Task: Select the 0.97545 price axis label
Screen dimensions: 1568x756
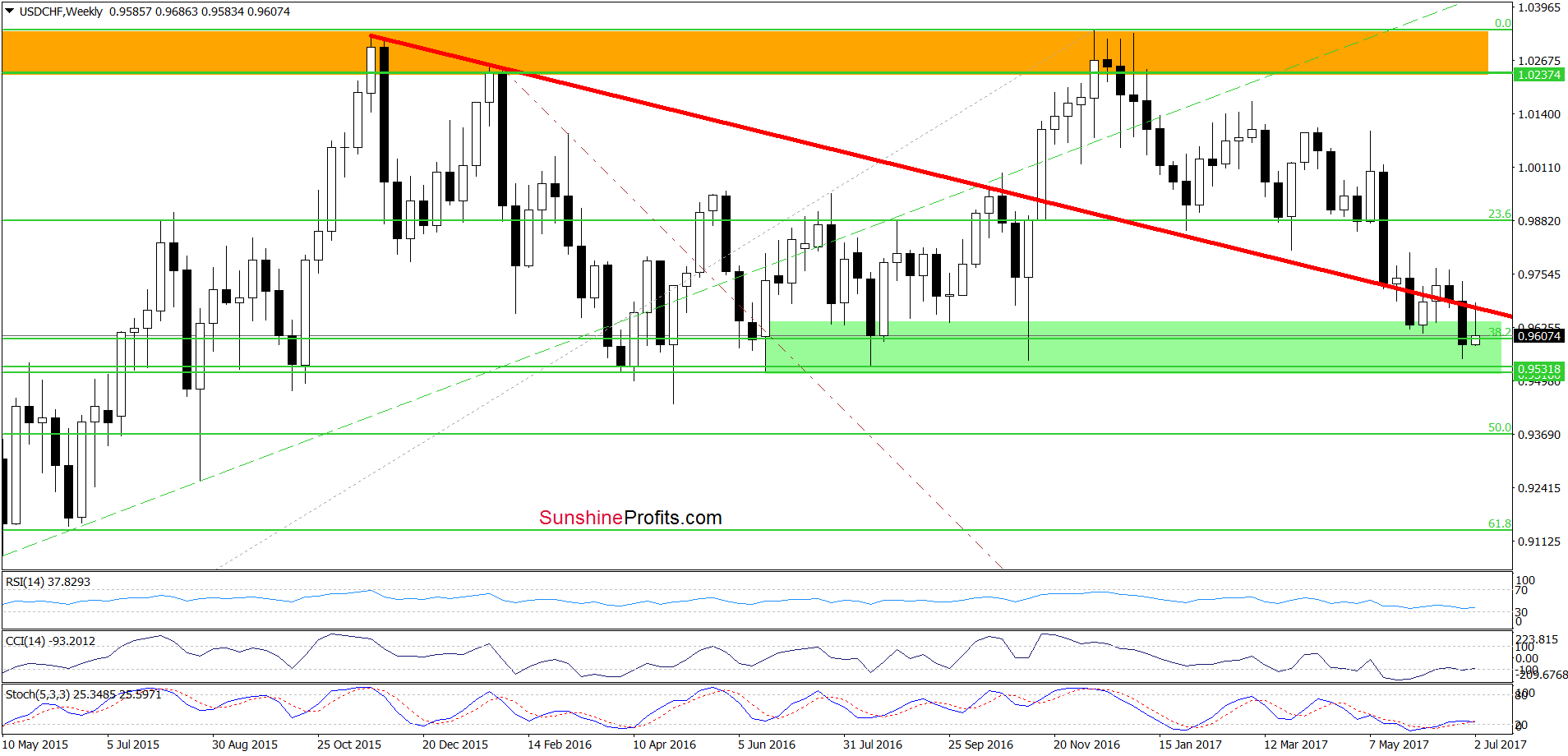Action: click(x=1538, y=274)
